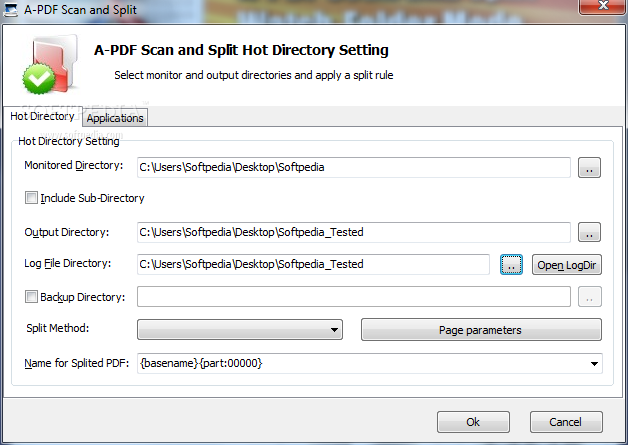Click the A-PDF scanner icon in title bar
This screenshot has width=628, height=445.
coord(10,10)
